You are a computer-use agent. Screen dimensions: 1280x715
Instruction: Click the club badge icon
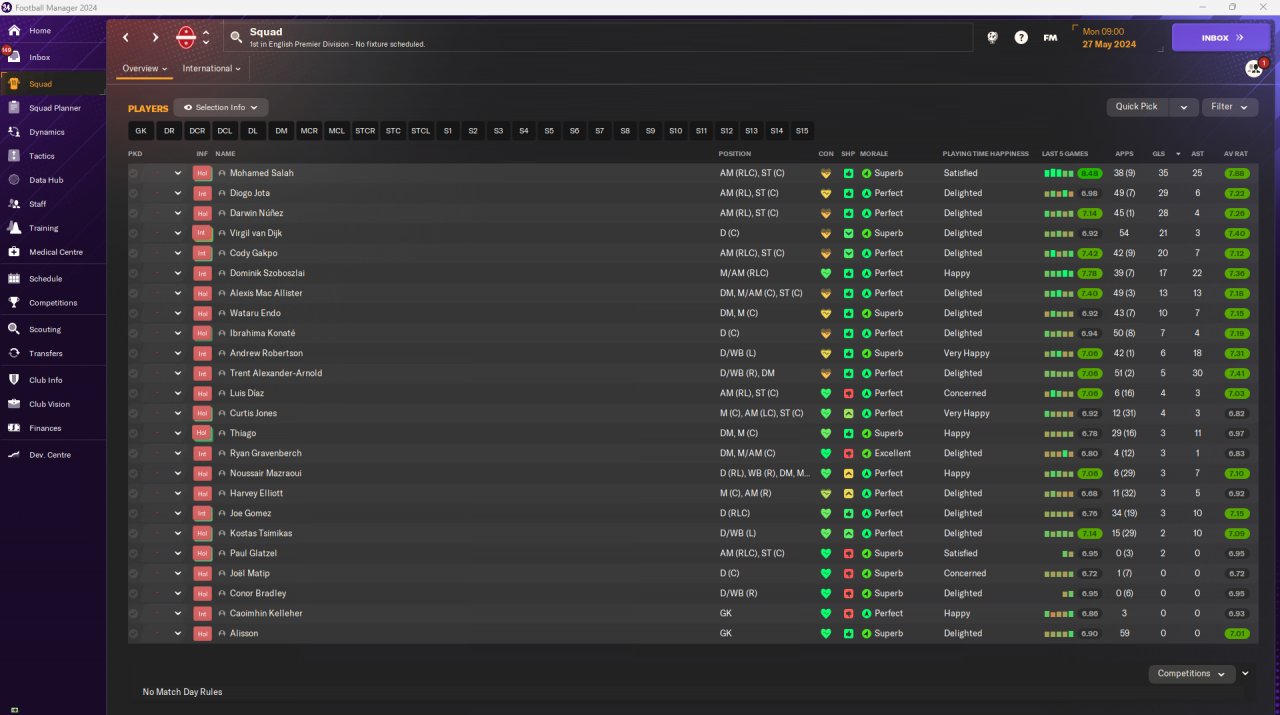pos(186,38)
